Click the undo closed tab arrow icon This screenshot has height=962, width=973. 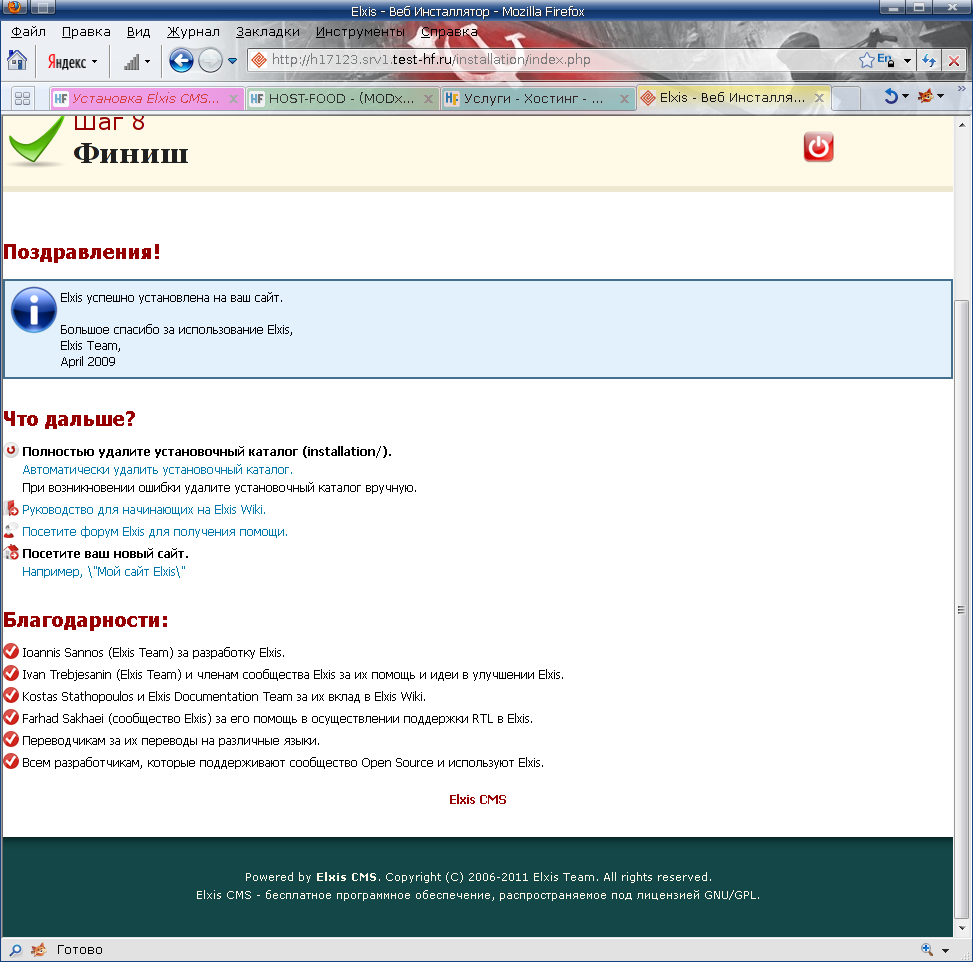coord(890,96)
